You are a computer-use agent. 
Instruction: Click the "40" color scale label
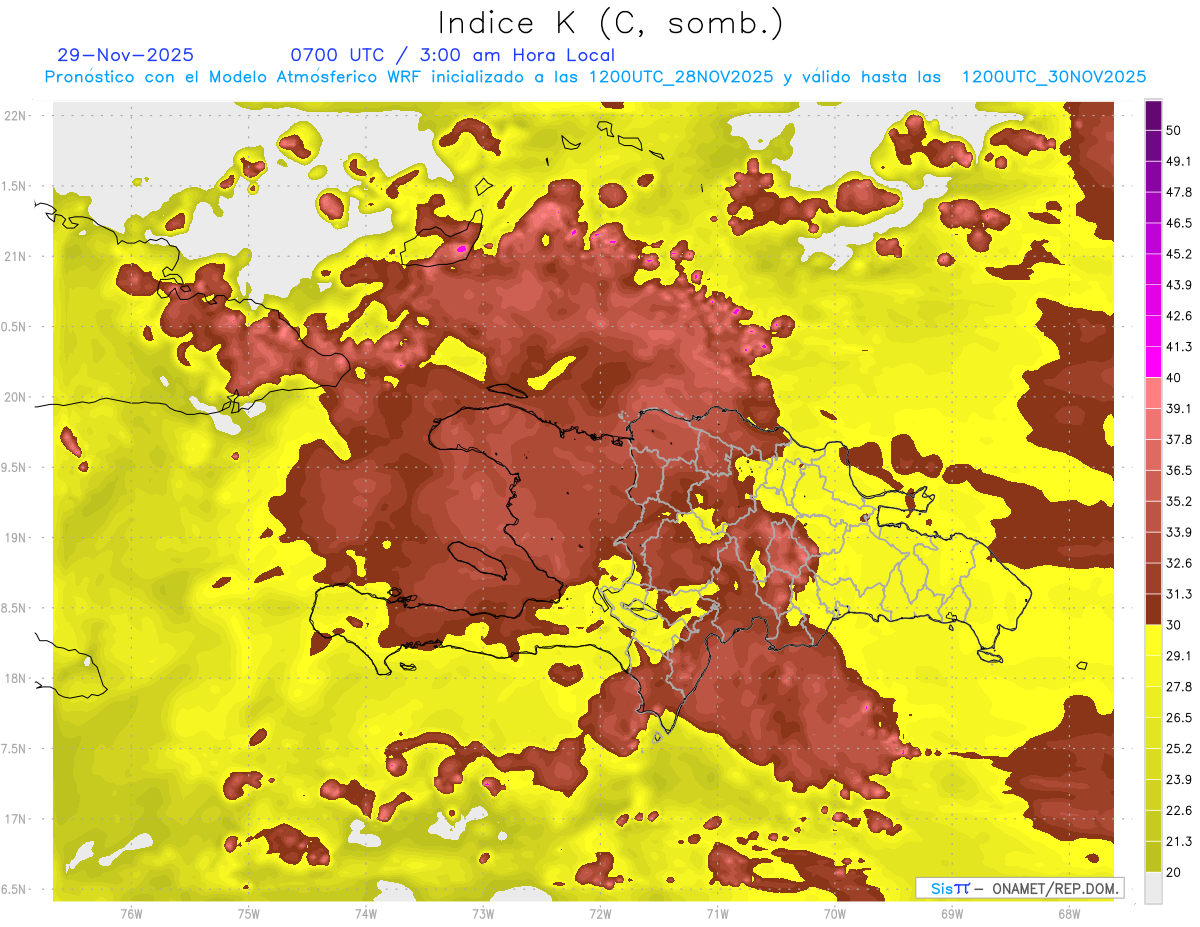(1174, 378)
